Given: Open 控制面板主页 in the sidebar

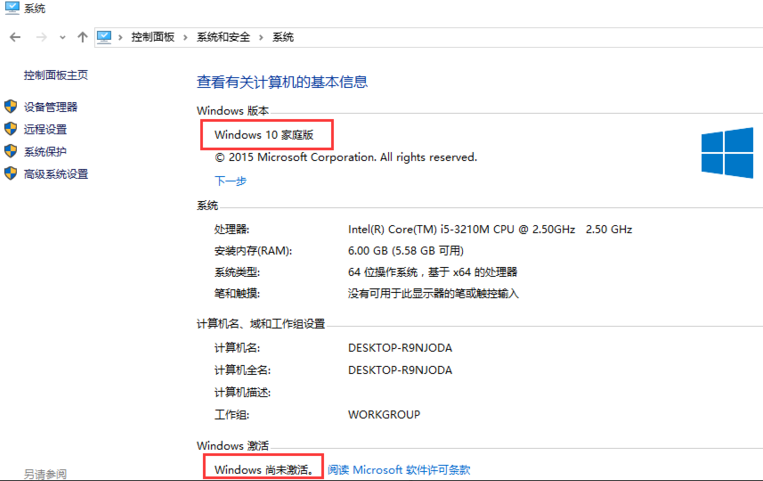Looking at the screenshot, I should point(56,75).
